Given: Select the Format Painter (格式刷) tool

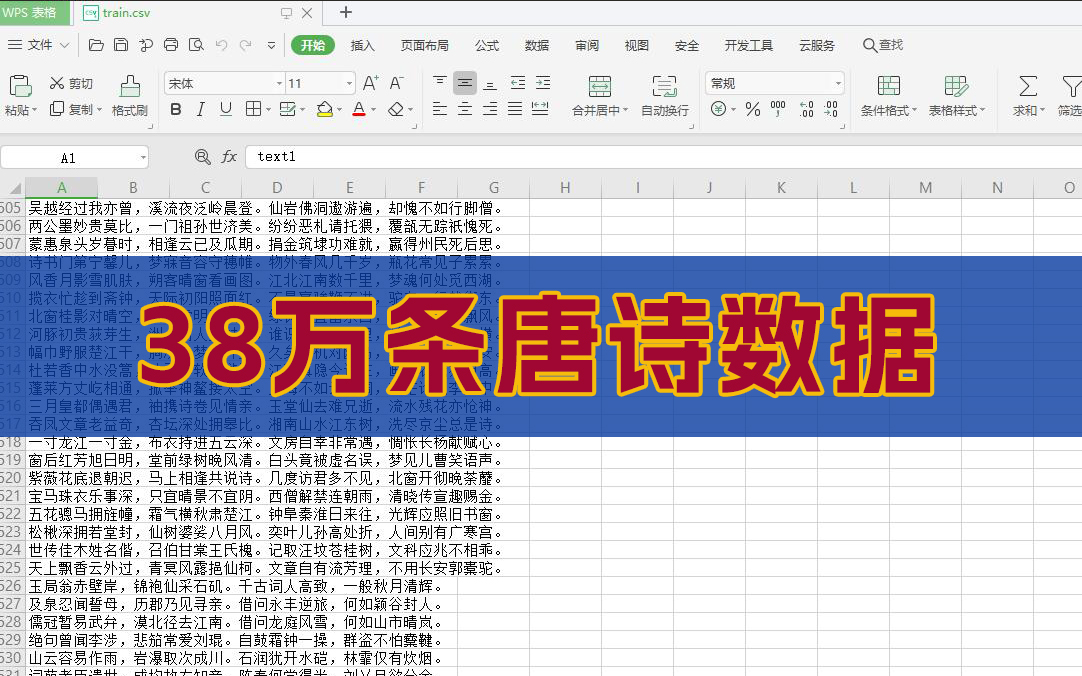Looking at the screenshot, I should 130,96.
